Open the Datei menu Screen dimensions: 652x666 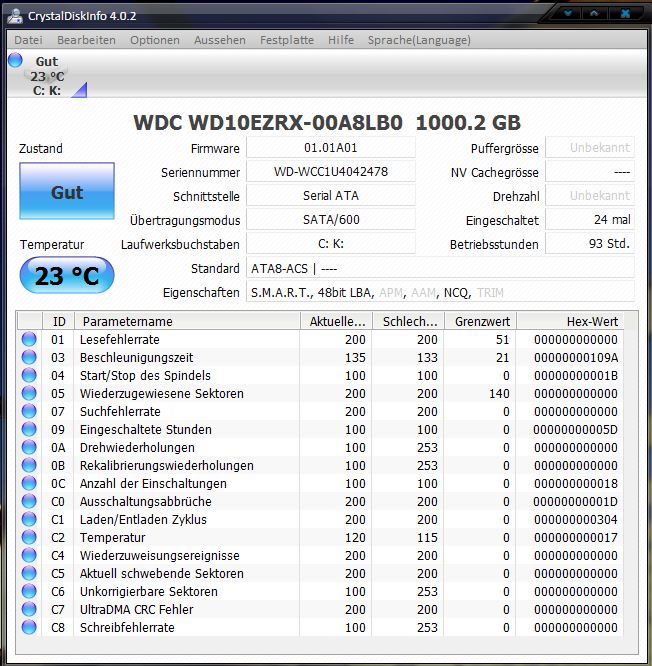pos(28,40)
